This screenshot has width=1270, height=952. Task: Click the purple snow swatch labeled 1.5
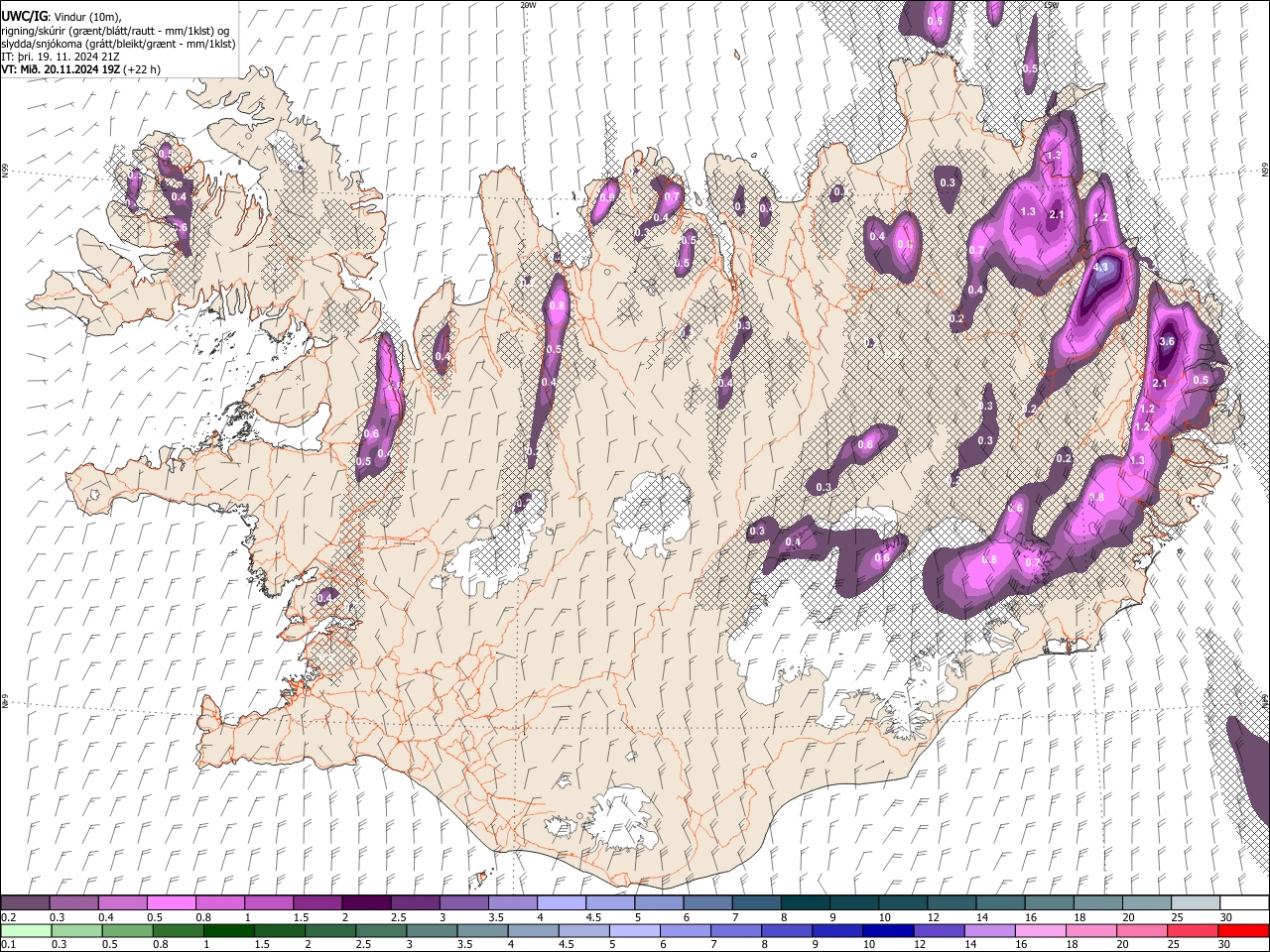click(x=317, y=903)
